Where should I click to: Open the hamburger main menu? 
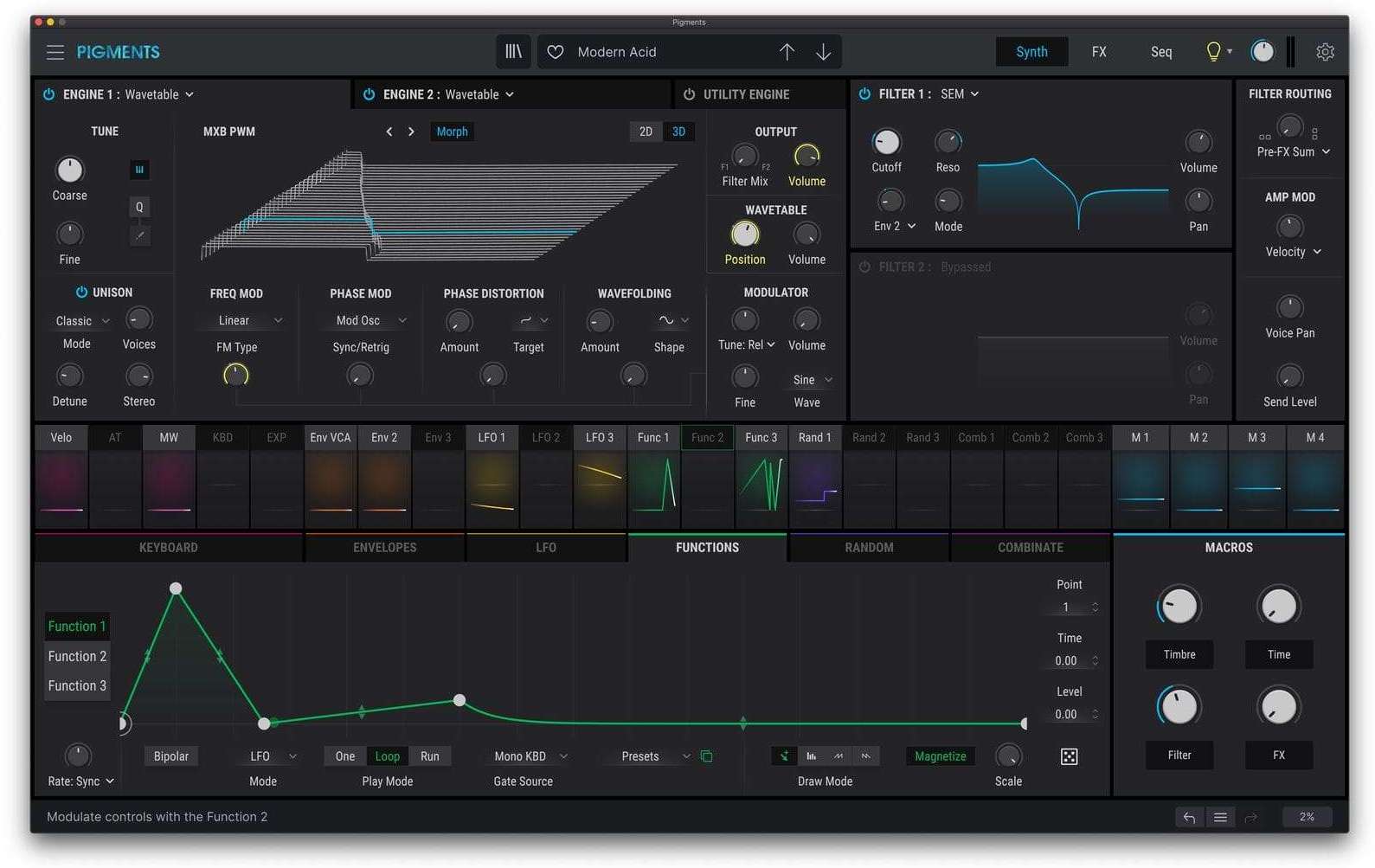coord(55,52)
